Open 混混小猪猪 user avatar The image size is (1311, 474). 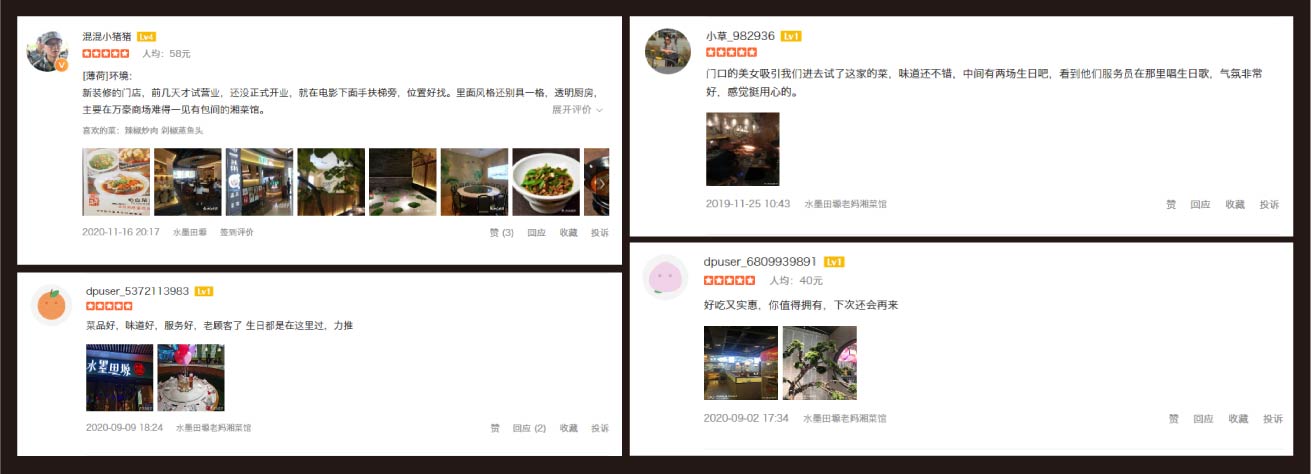47,51
